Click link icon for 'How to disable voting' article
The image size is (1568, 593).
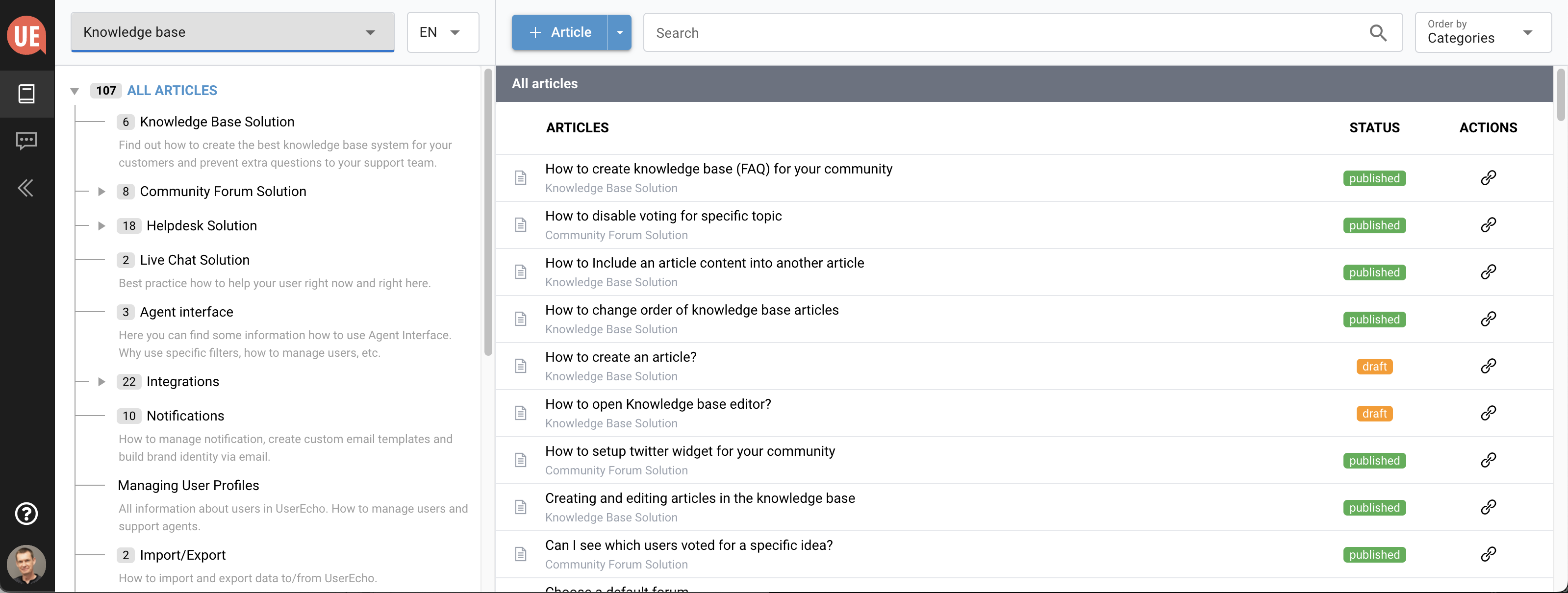pyautogui.click(x=1488, y=225)
